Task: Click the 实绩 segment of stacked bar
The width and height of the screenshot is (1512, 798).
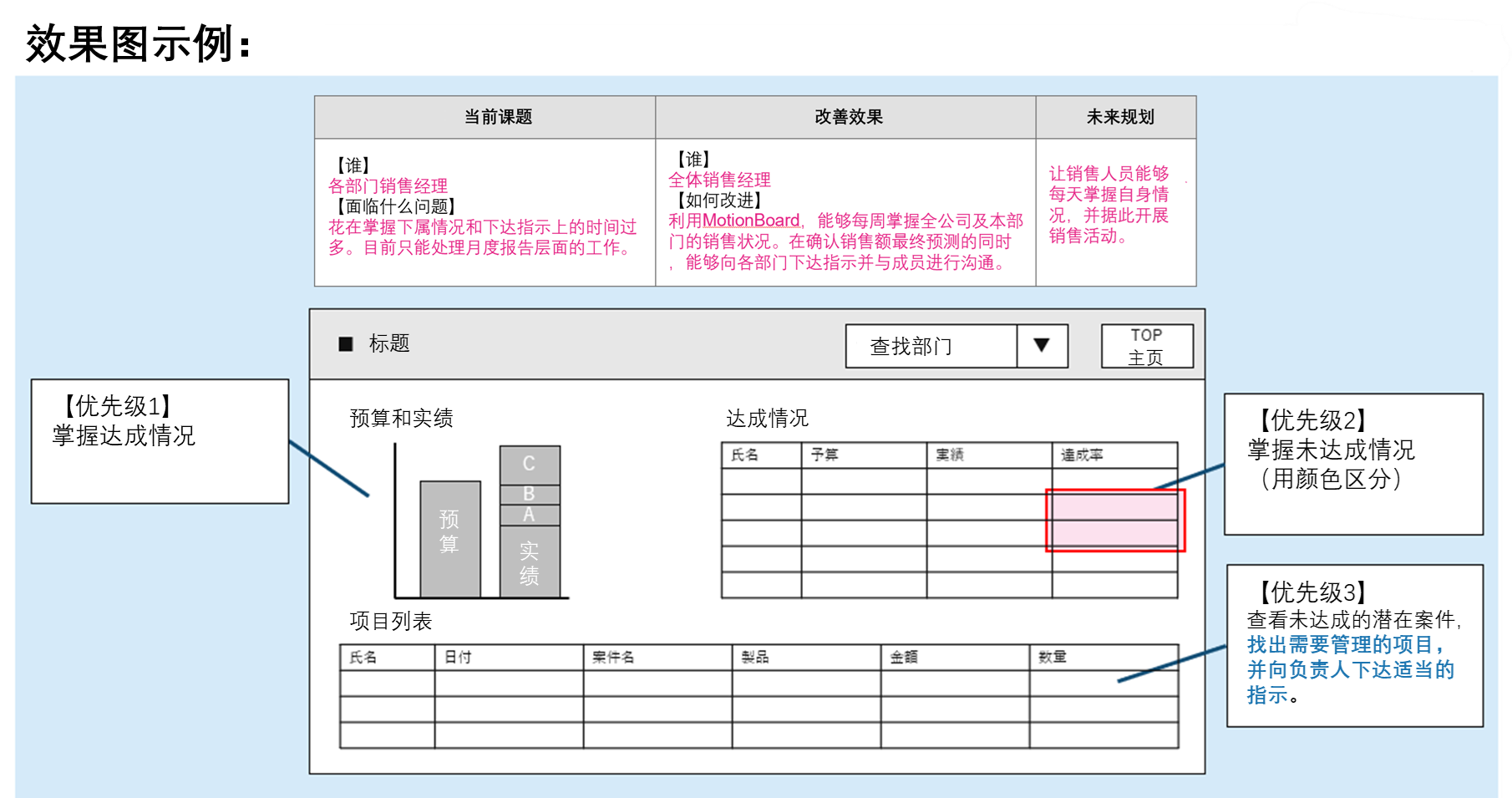Action: coord(530,562)
